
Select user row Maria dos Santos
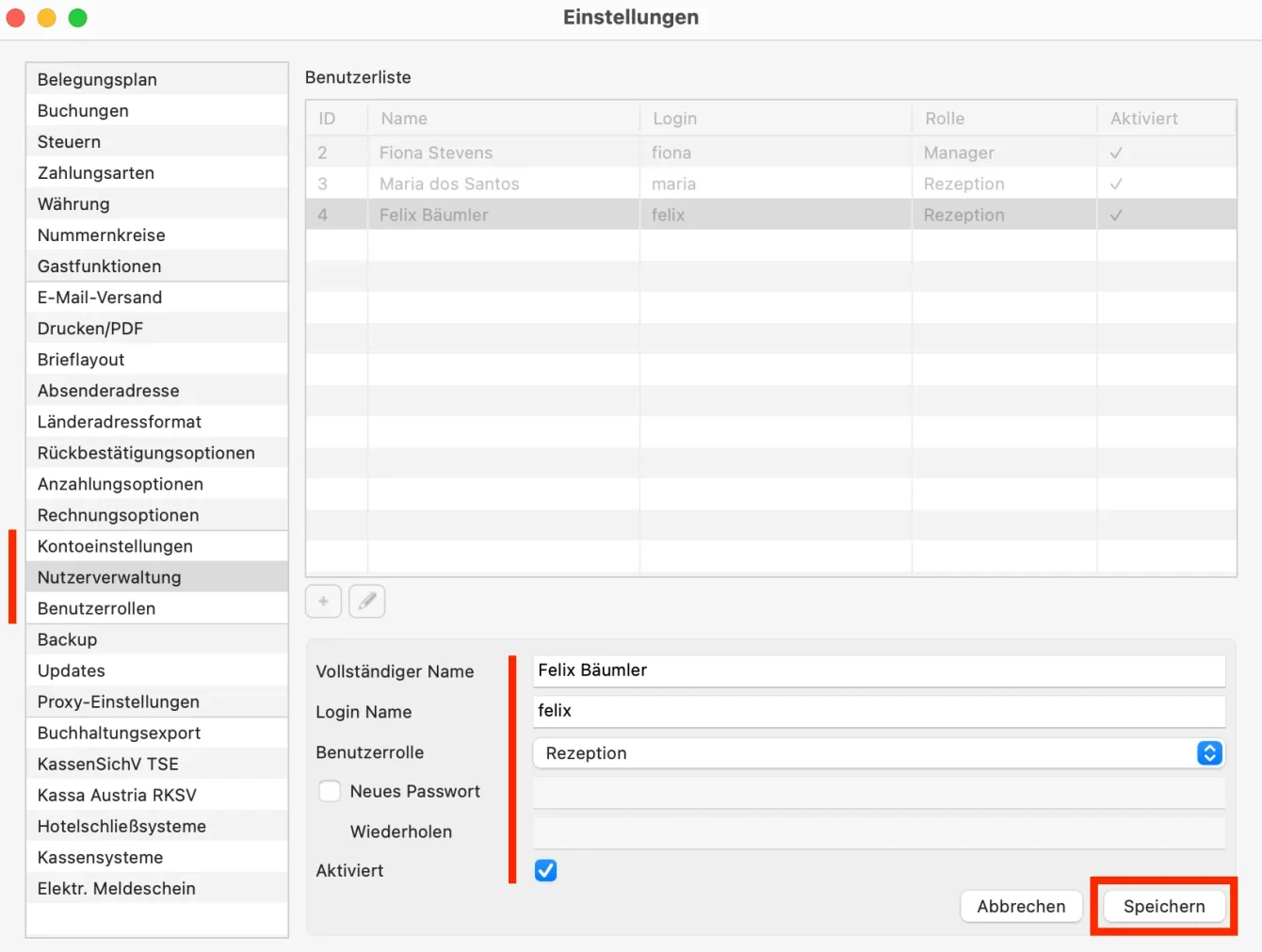(771, 183)
